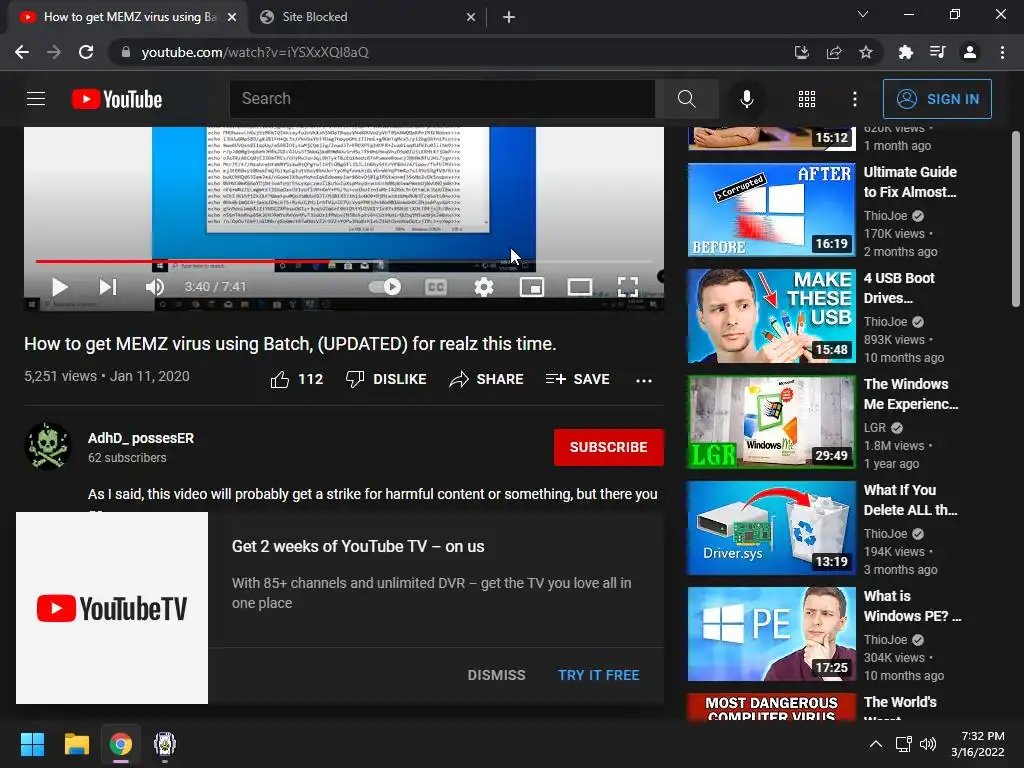Image resolution: width=1024 pixels, height=768 pixels.
Task: Bookmark this page with the star
Action: [x=866, y=52]
